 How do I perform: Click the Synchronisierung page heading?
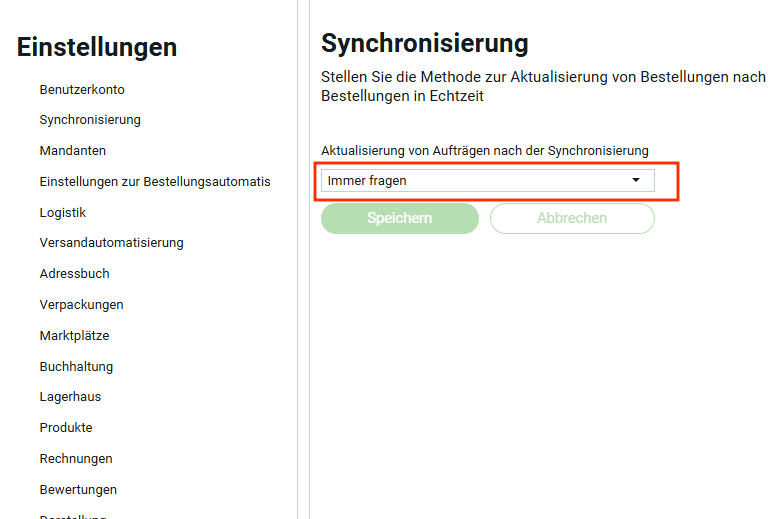coord(424,44)
